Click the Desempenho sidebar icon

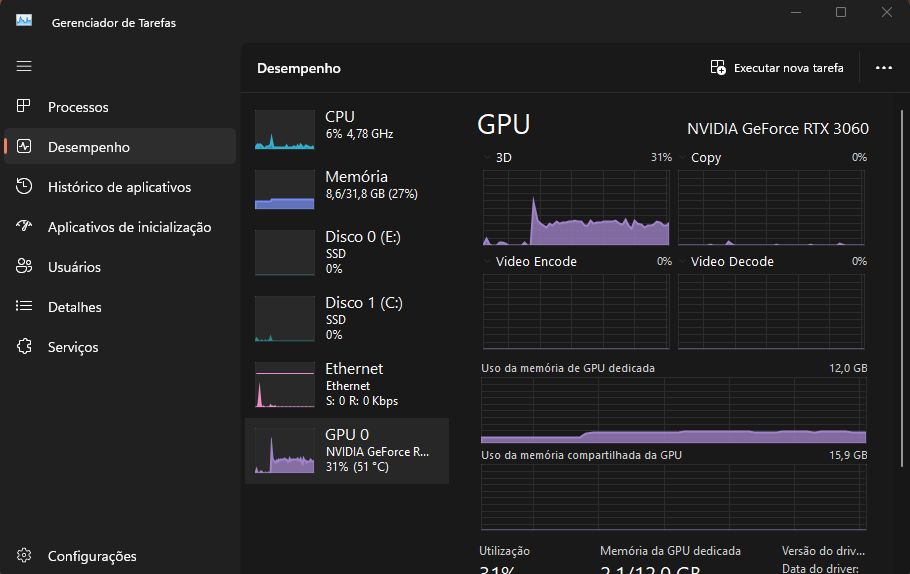pos(25,147)
